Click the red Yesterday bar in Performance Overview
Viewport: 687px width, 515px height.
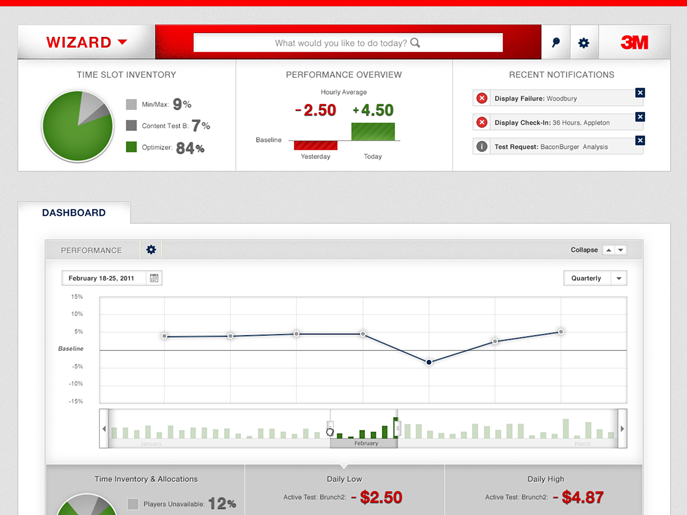click(315, 145)
